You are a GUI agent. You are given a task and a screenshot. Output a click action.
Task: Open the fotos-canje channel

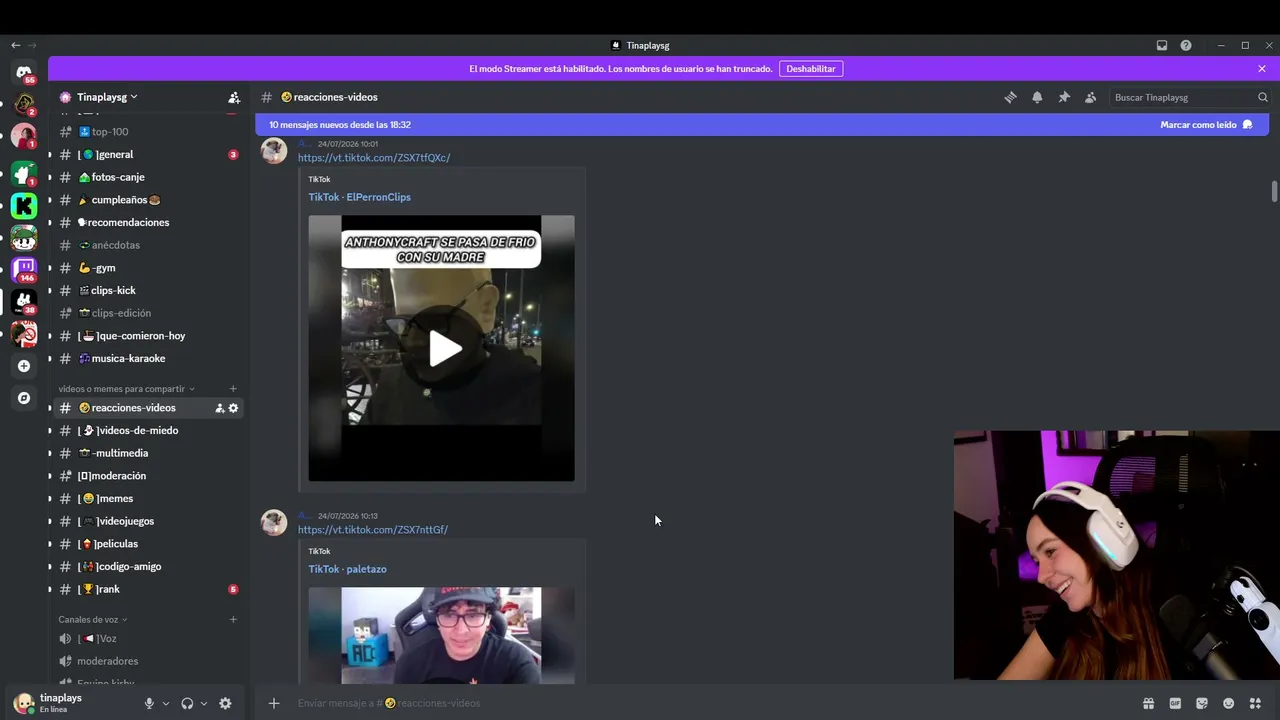pos(148,177)
